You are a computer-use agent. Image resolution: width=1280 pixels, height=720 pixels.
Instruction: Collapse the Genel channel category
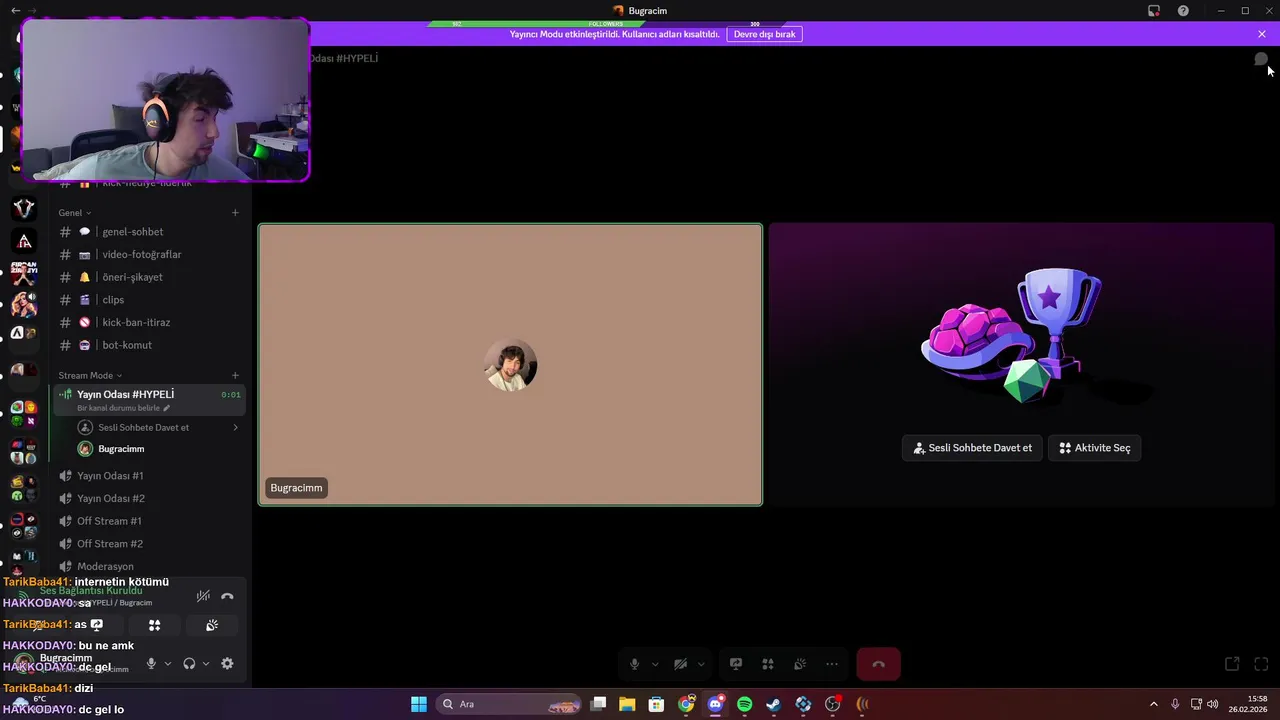(x=75, y=212)
